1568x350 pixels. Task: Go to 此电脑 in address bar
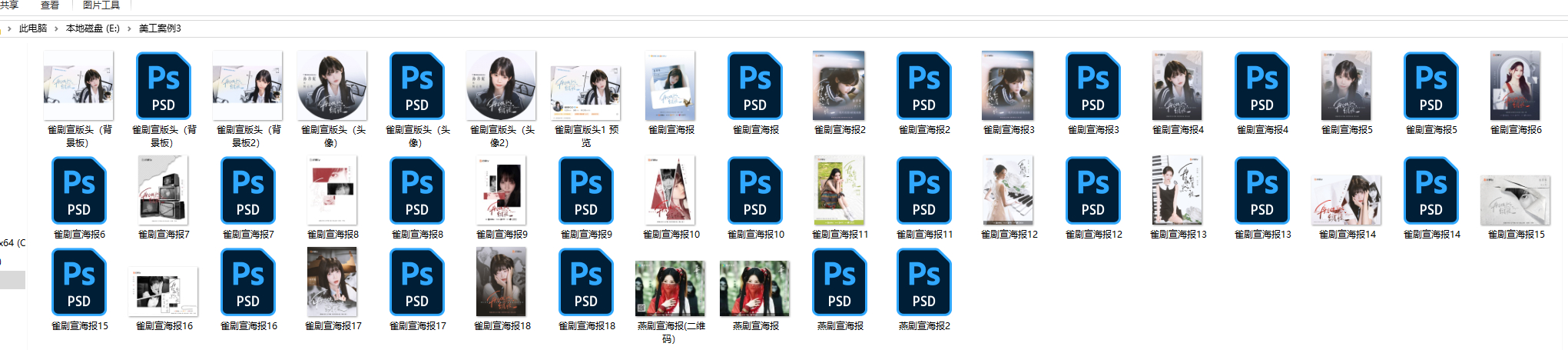[x=33, y=28]
